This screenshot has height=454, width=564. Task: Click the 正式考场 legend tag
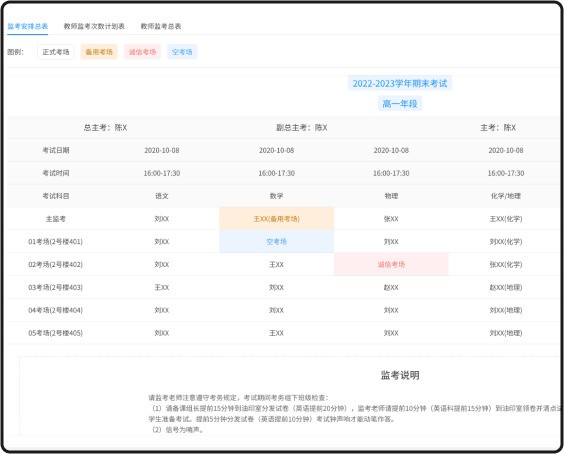pyautogui.click(x=56, y=52)
